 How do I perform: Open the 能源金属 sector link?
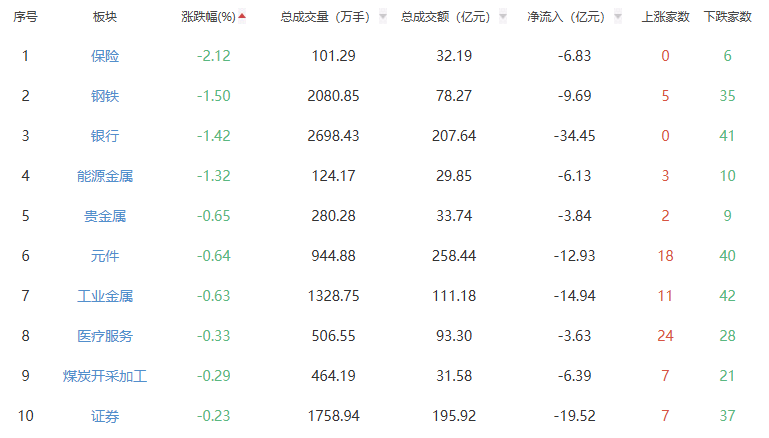(x=104, y=176)
